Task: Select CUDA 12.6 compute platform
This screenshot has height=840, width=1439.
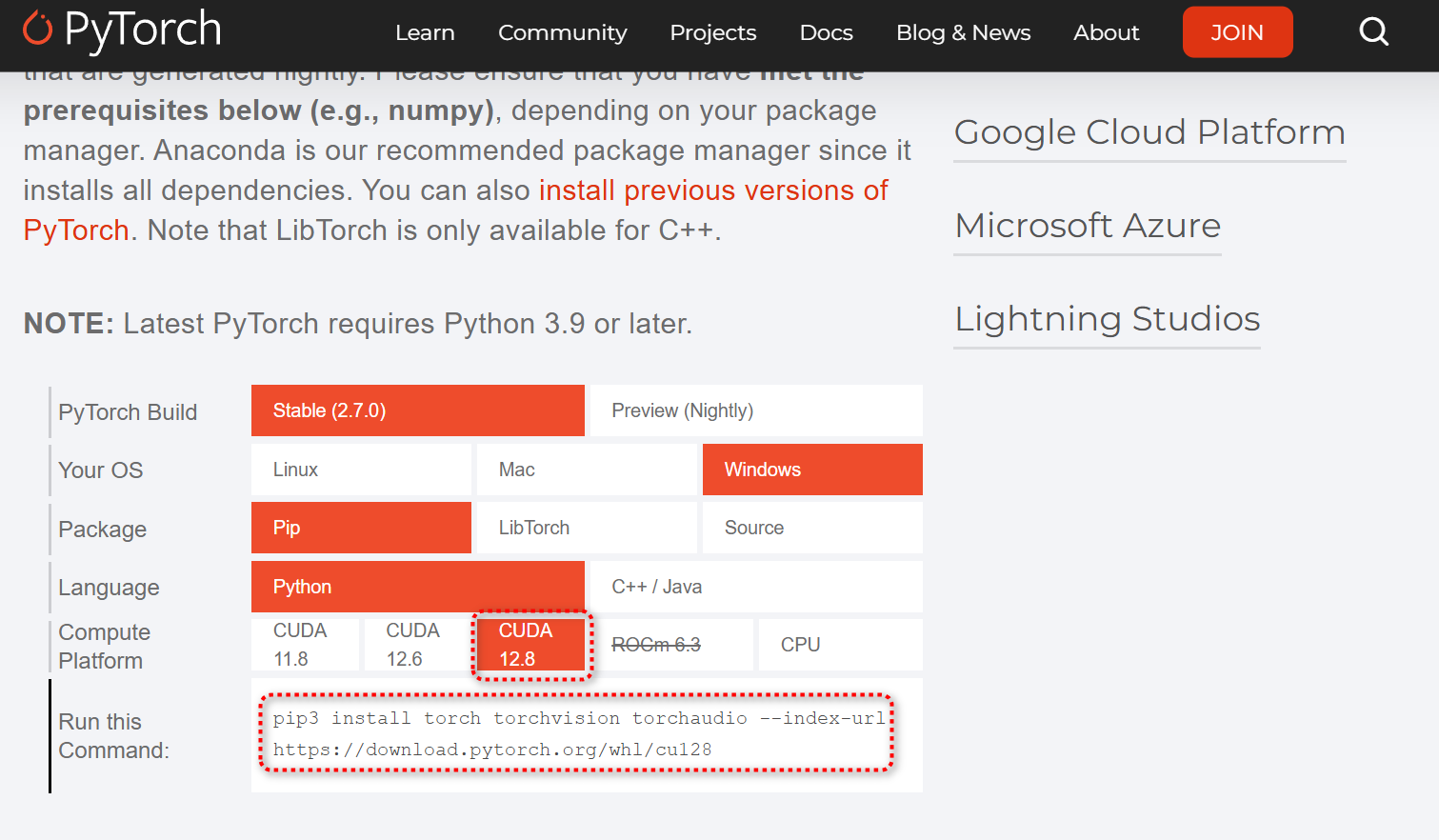Action: point(418,645)
